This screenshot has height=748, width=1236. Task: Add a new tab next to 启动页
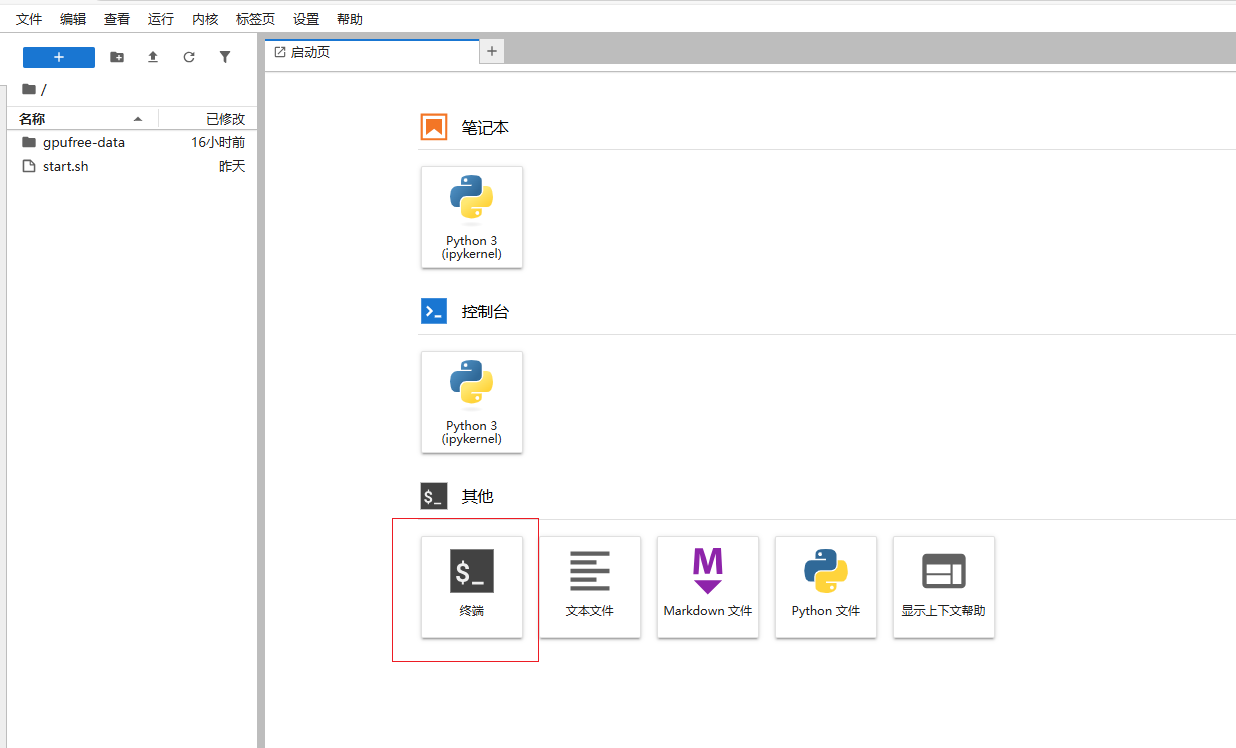(492, 51)
